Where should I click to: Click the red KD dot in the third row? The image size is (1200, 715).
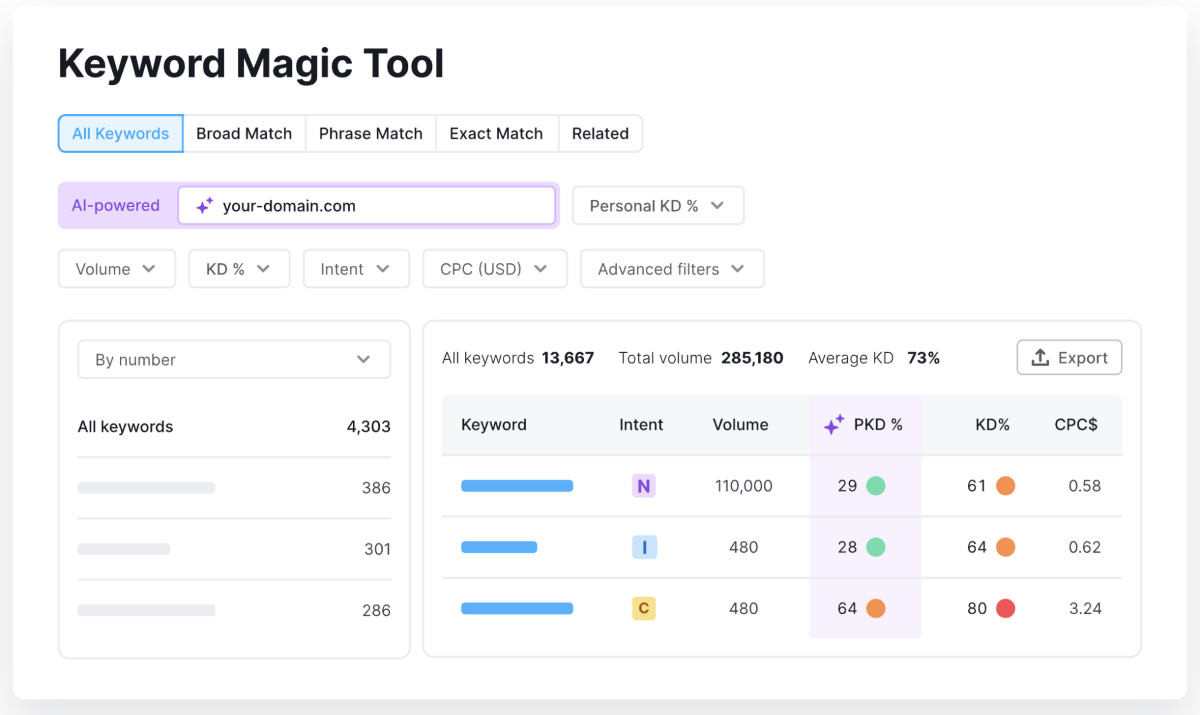pyautogui.click(x=1005, y=608)
